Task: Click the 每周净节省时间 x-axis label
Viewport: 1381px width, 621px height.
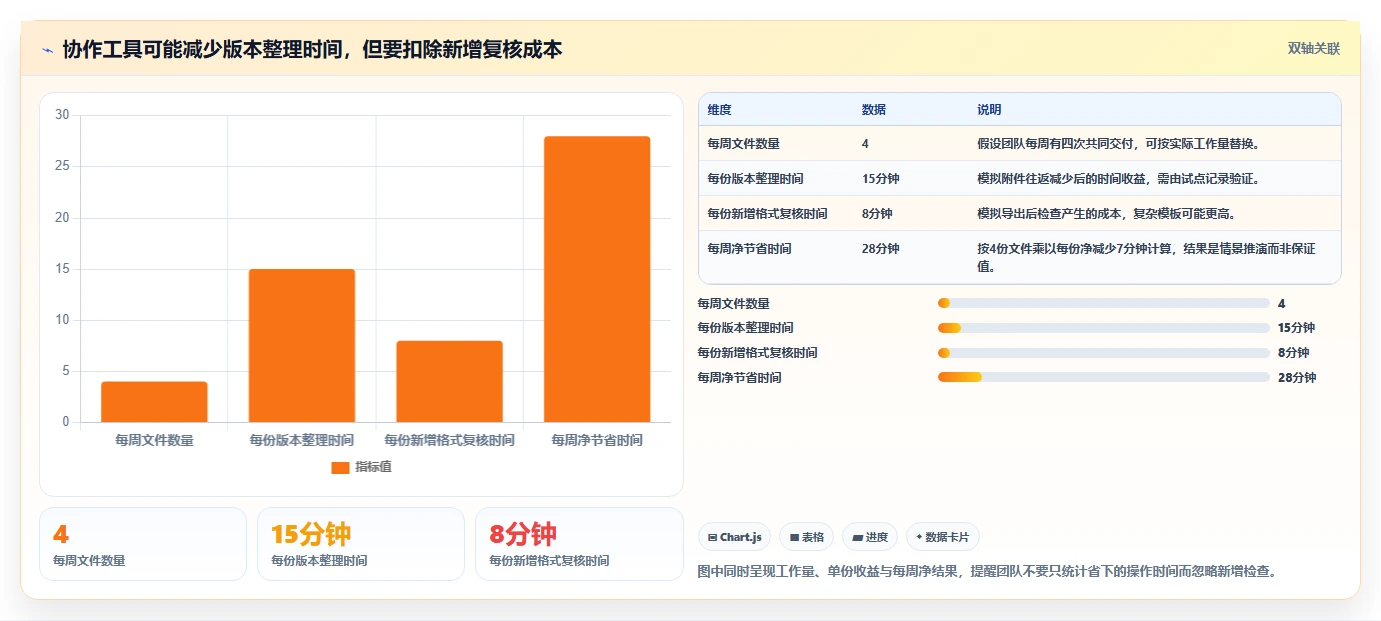Action: (597, 440)
